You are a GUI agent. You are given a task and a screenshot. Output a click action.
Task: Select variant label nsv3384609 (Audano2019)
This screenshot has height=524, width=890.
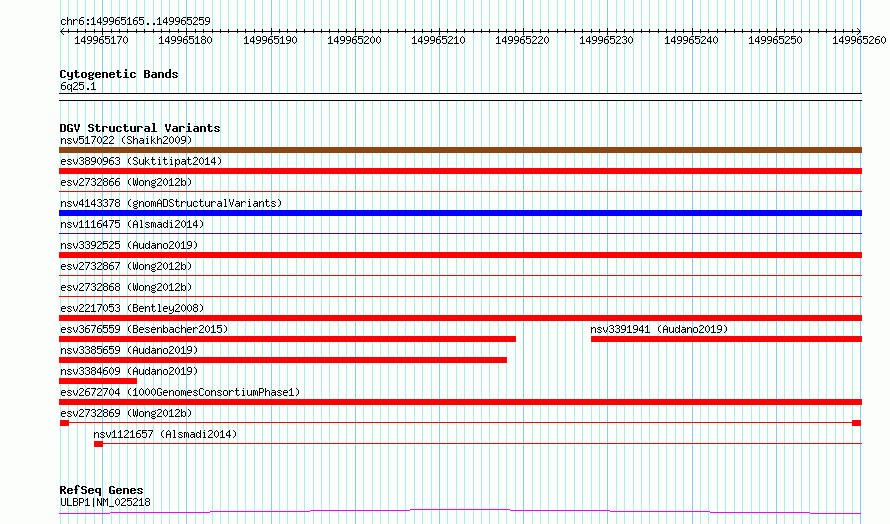129,371
